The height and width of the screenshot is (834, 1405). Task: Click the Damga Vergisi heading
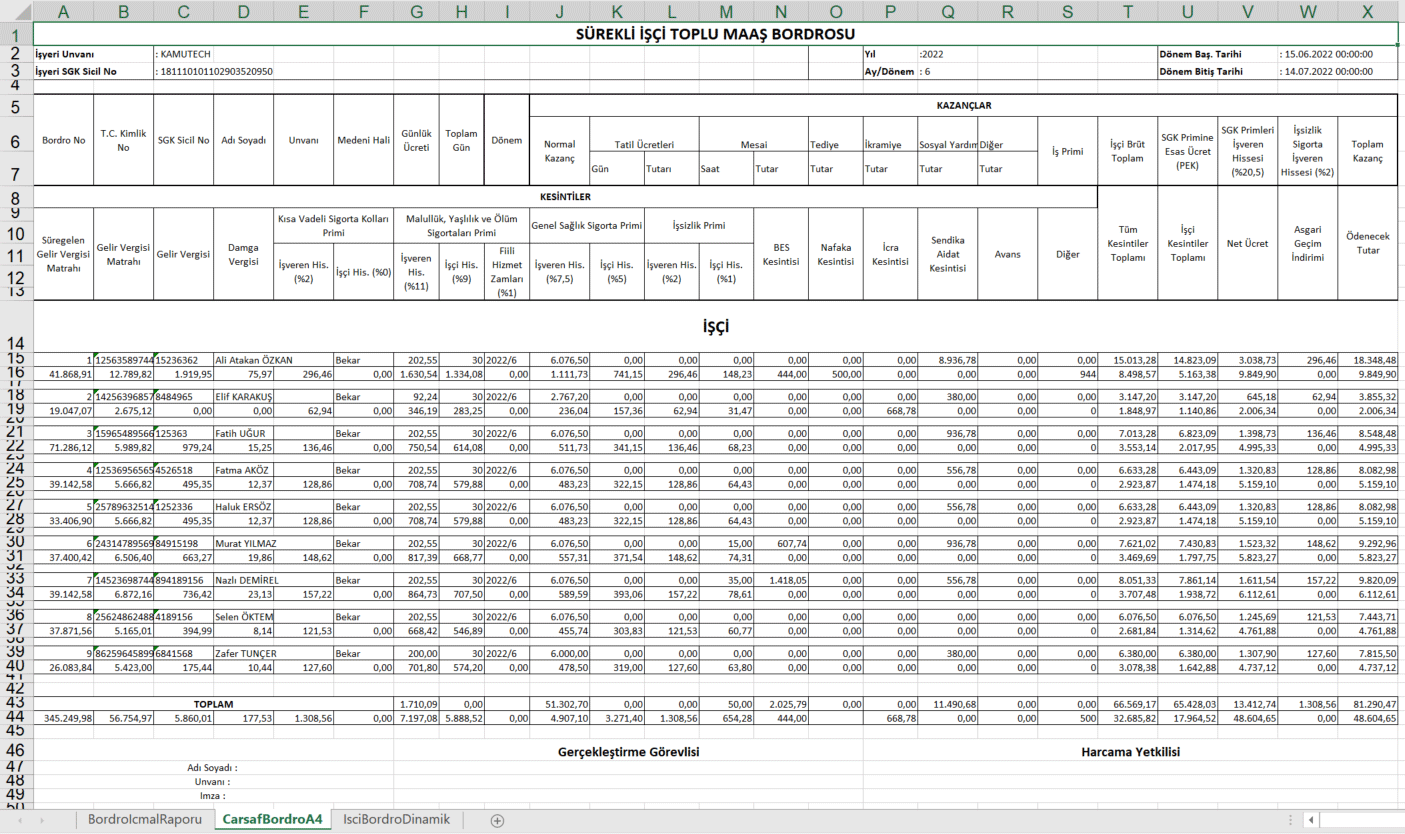(x=244, y=254)
